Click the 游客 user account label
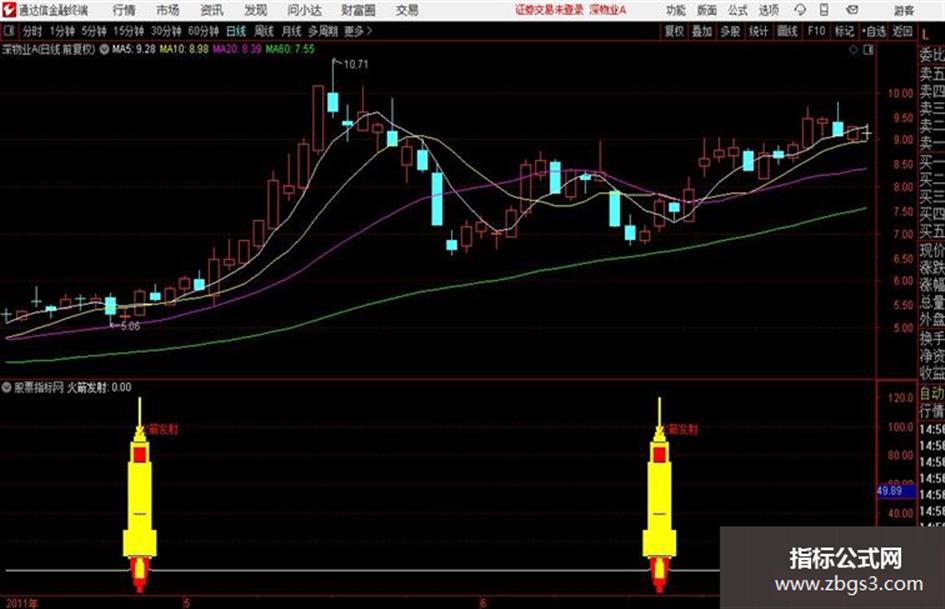 click(903, 10)
